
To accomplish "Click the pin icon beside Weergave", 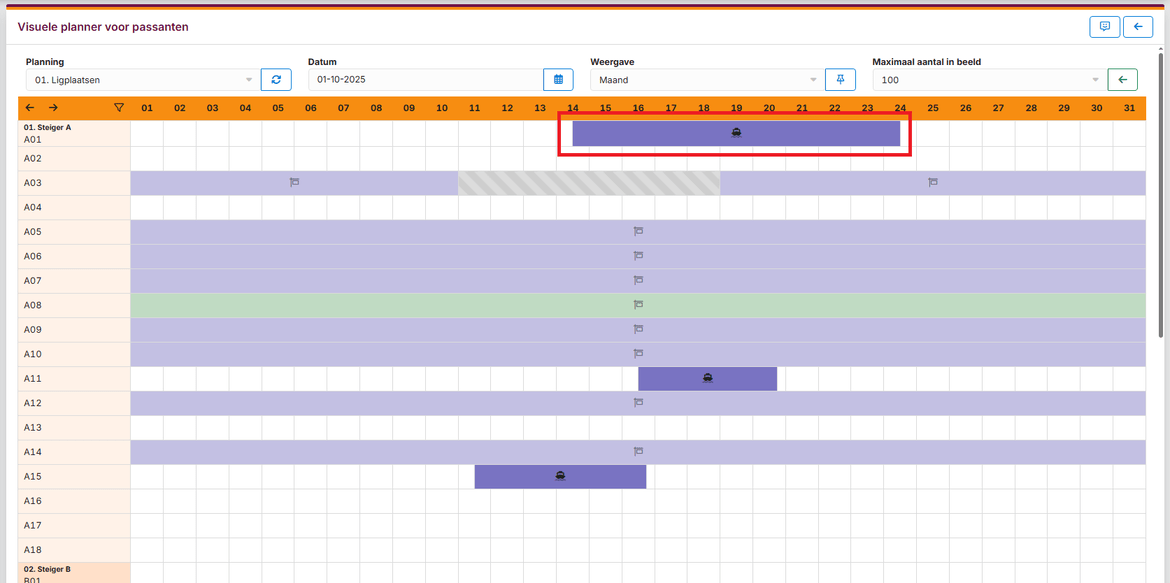I will coord(840,80).
